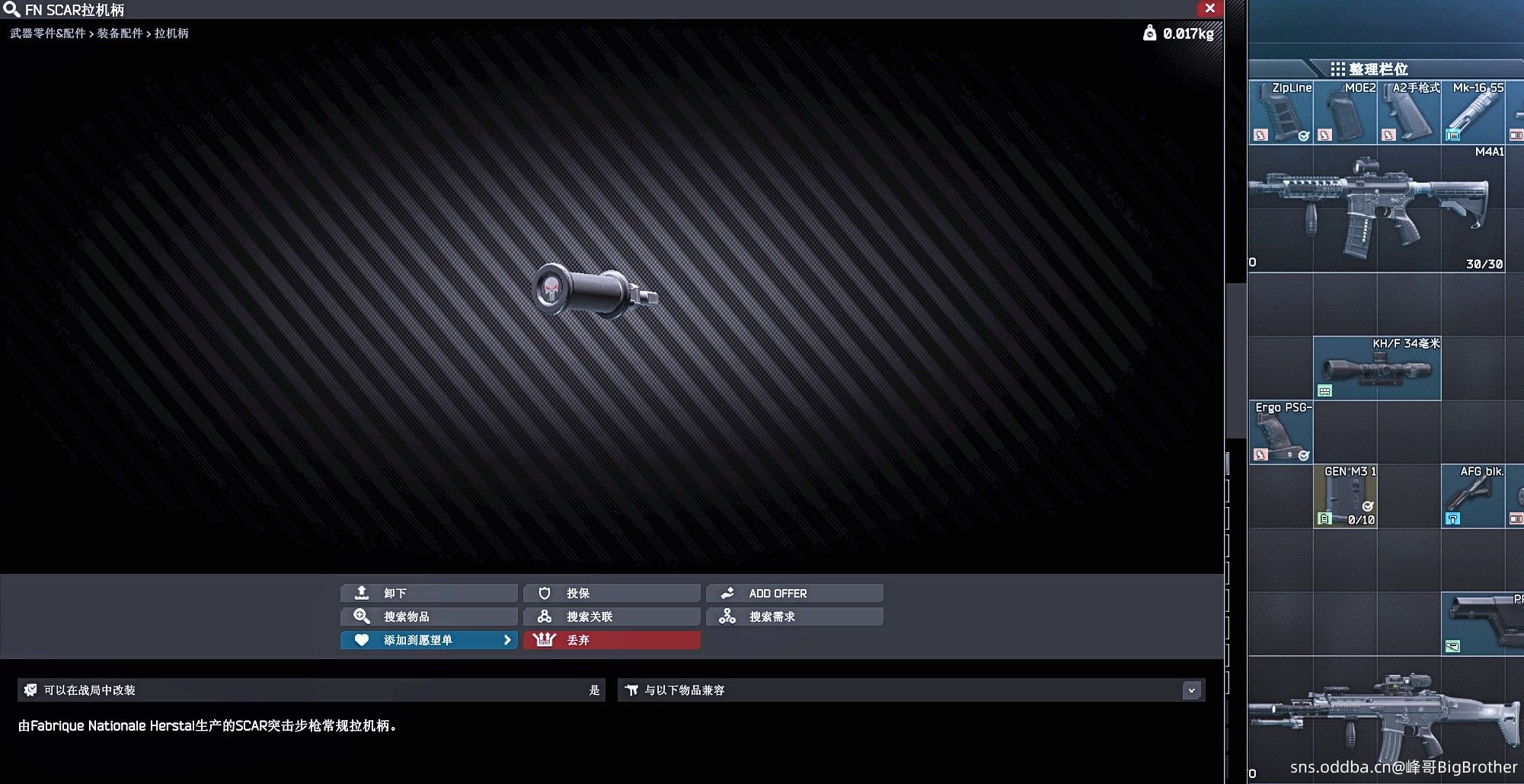Select the Mk-16 55 item in the stash
Screen dimensions: 1524x784
[1473, 112]
